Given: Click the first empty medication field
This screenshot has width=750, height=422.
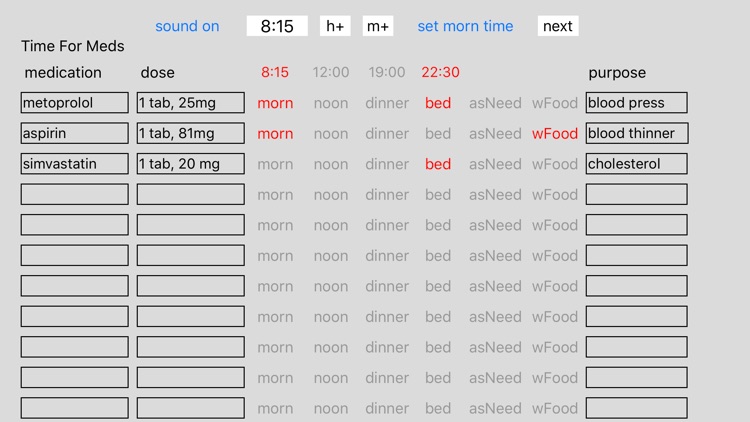Looking at the screenshot, I should coord(75,194).
